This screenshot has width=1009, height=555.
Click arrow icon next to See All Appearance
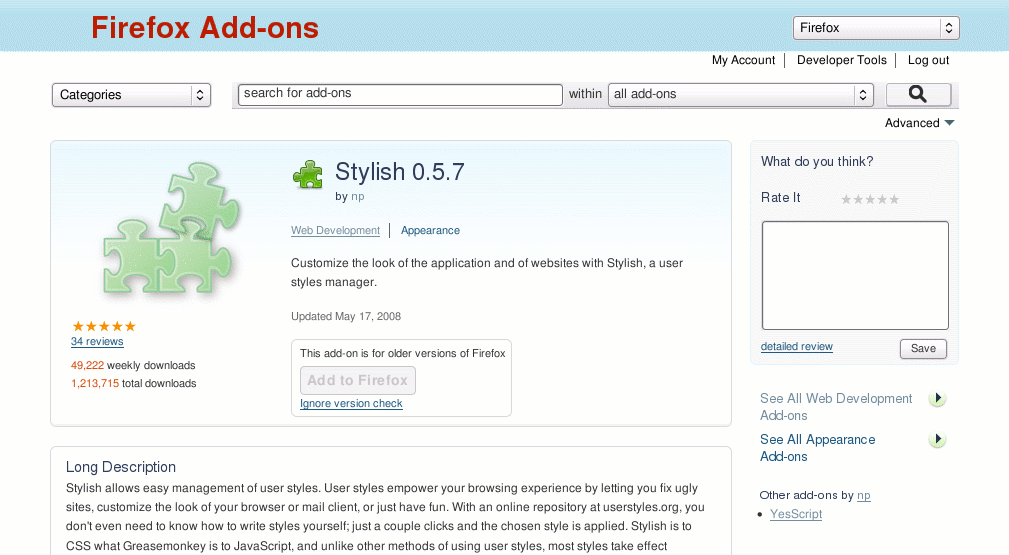(x=938, y=440)
